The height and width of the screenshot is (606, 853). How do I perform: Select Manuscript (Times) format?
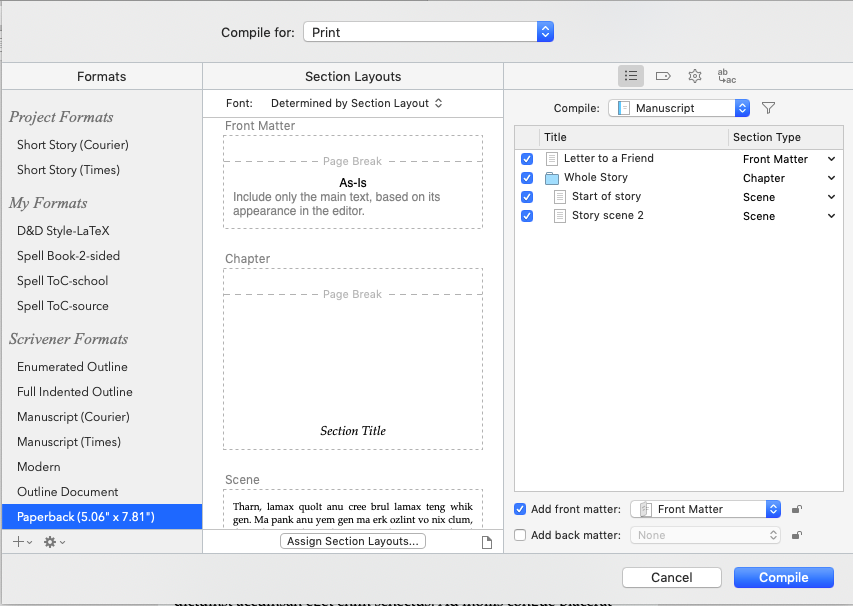click(69, 442)
